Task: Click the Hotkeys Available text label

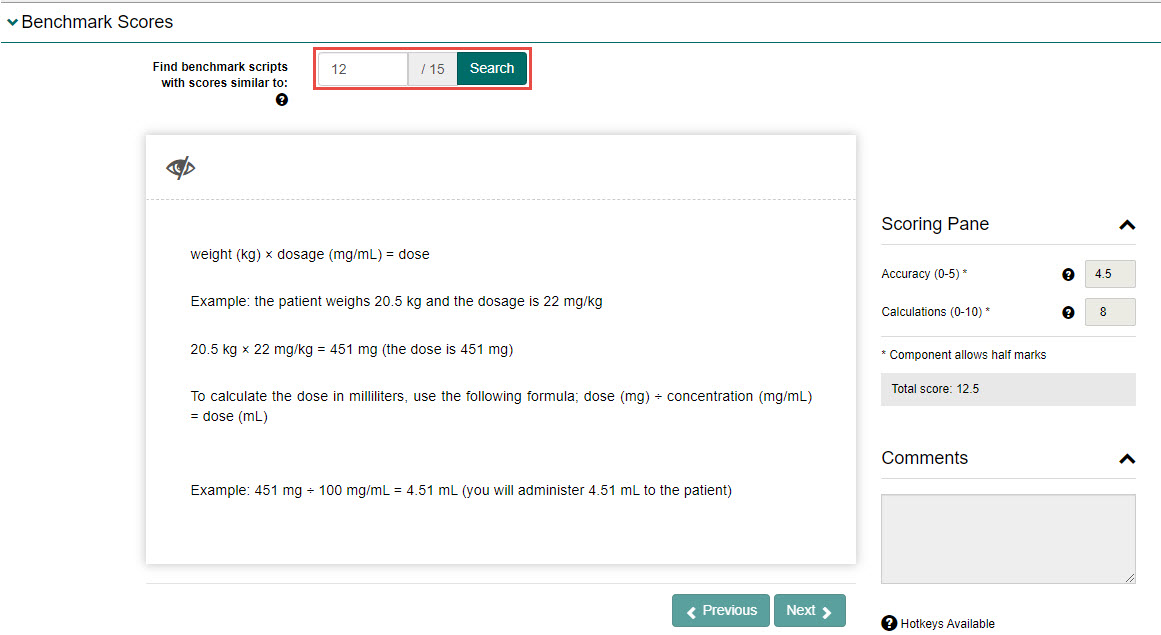Action: [x=947, y=624]
